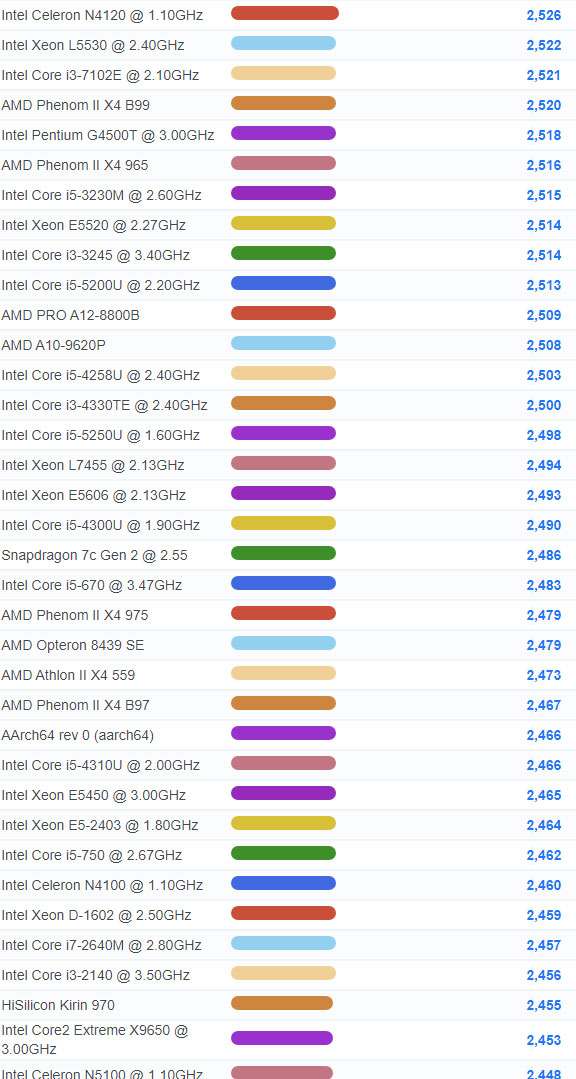576x1079 pixels.
Task: Click Intel Core i5-4258U @ 2.40GHz
Action: (100, 375)
